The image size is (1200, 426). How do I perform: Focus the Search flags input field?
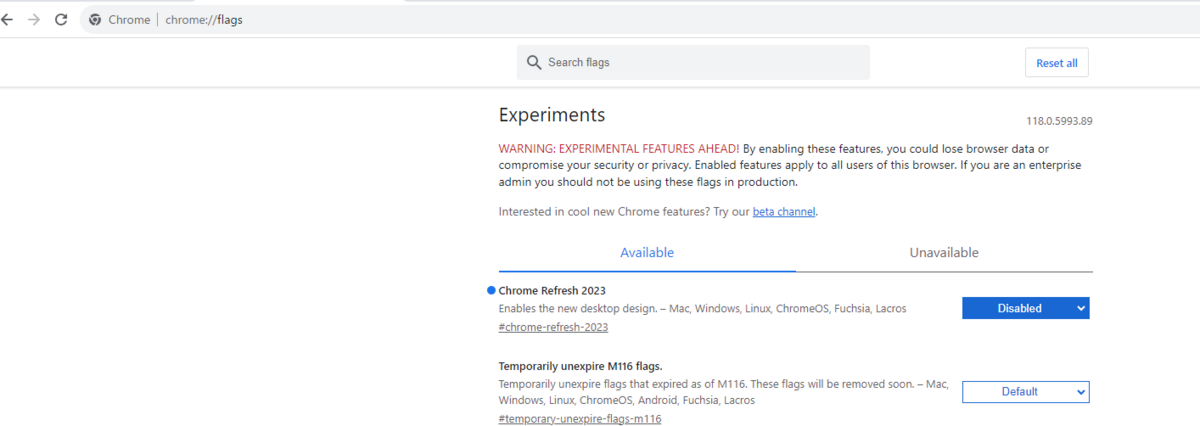[693, 62]
